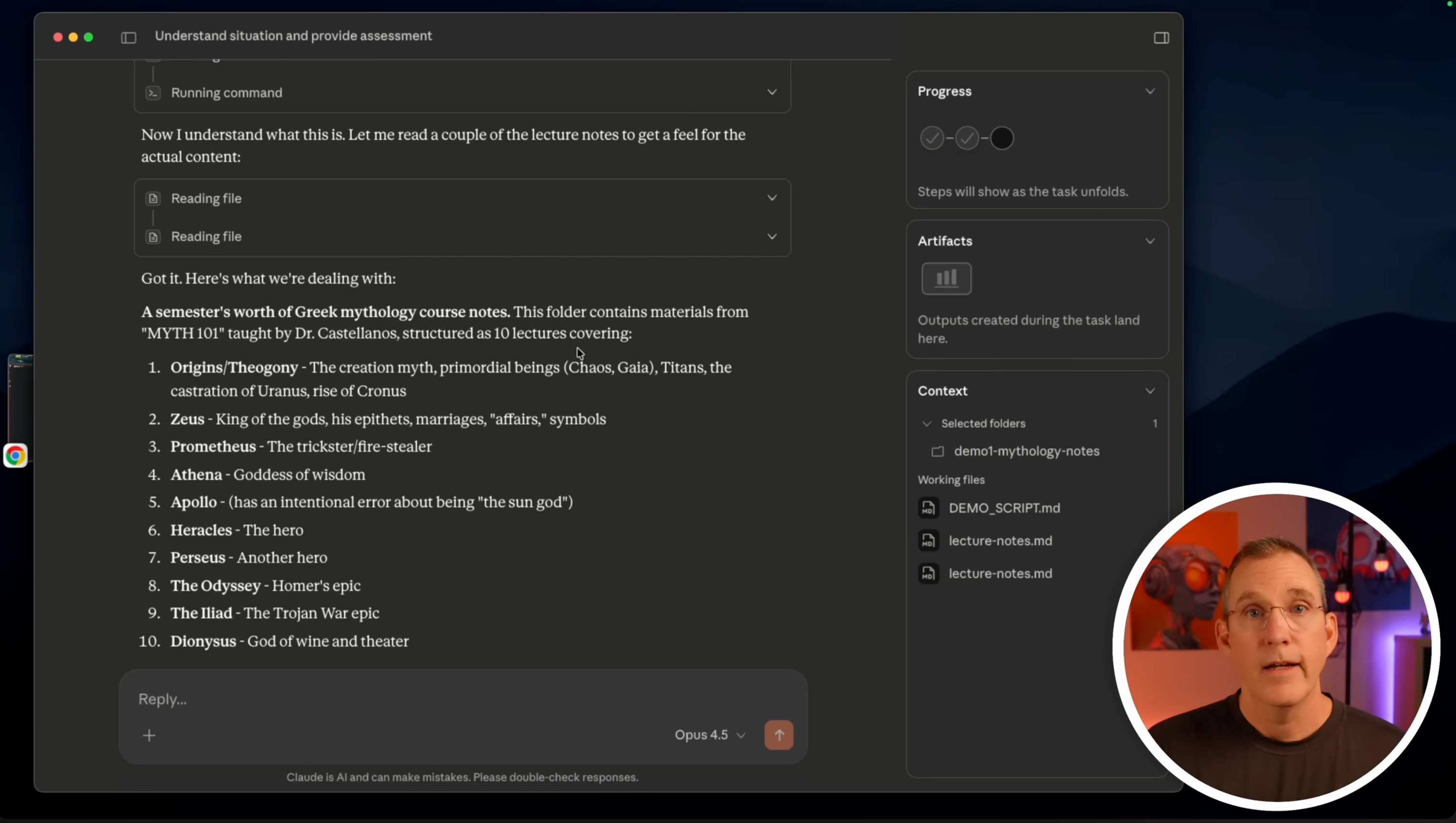This screenshot has height=823, width=1456.
Task: Open the Opus 4.5 model dropdown
Action: click(710, 735)
